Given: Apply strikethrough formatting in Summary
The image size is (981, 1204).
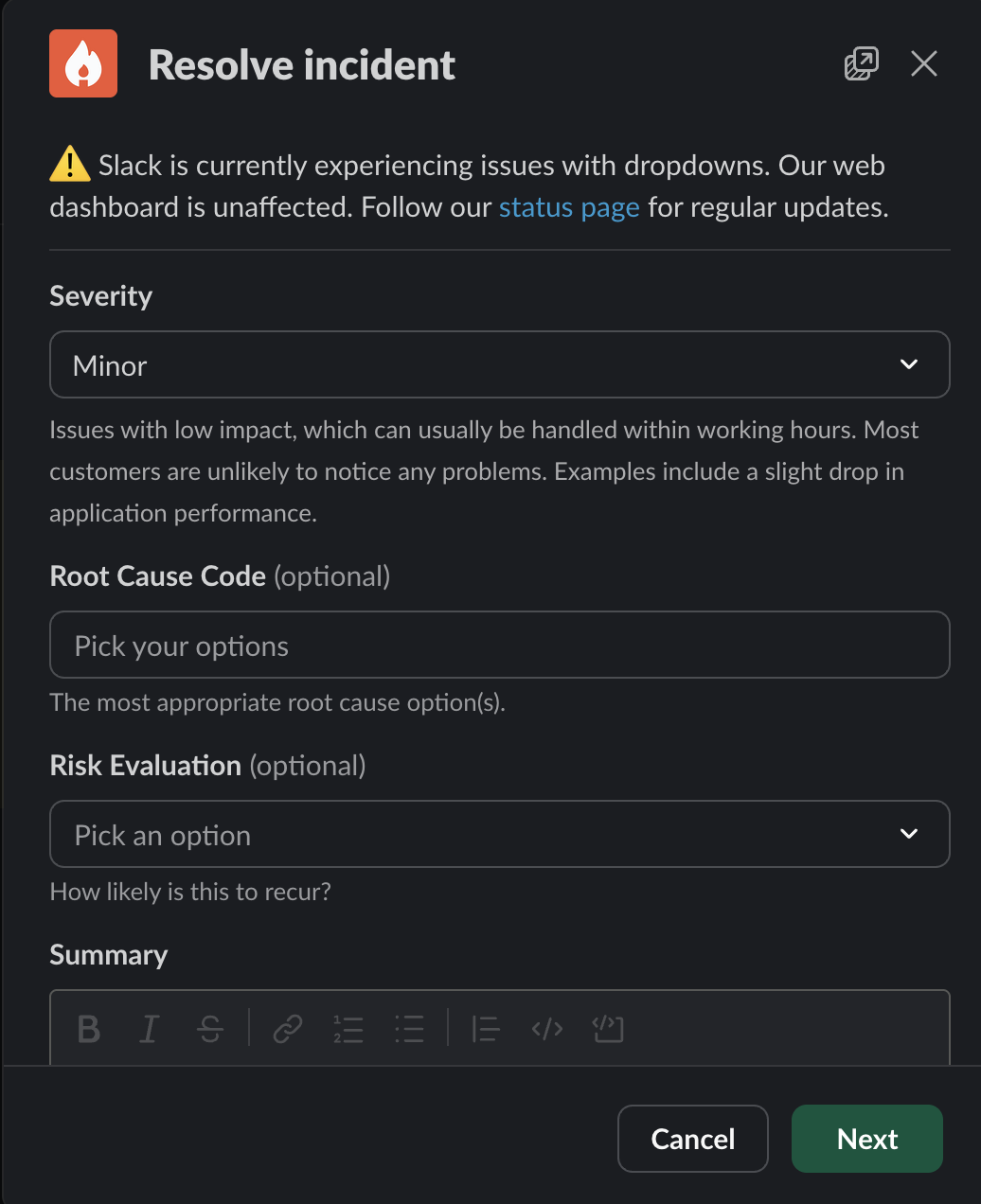Looking at the screenshot, I should tap(210, 1028).
